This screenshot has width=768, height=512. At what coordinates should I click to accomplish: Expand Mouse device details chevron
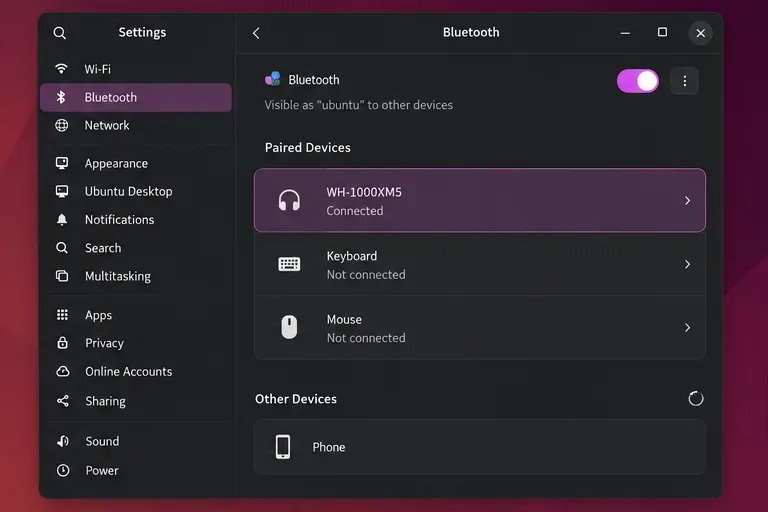click(687, 327)
